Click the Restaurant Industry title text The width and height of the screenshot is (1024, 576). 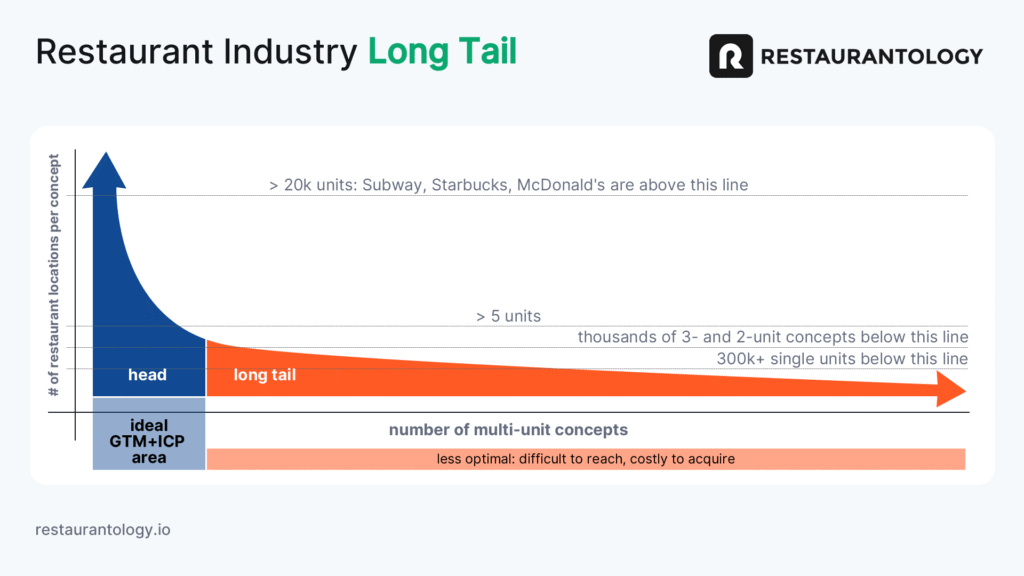click(x=197, y=52)
